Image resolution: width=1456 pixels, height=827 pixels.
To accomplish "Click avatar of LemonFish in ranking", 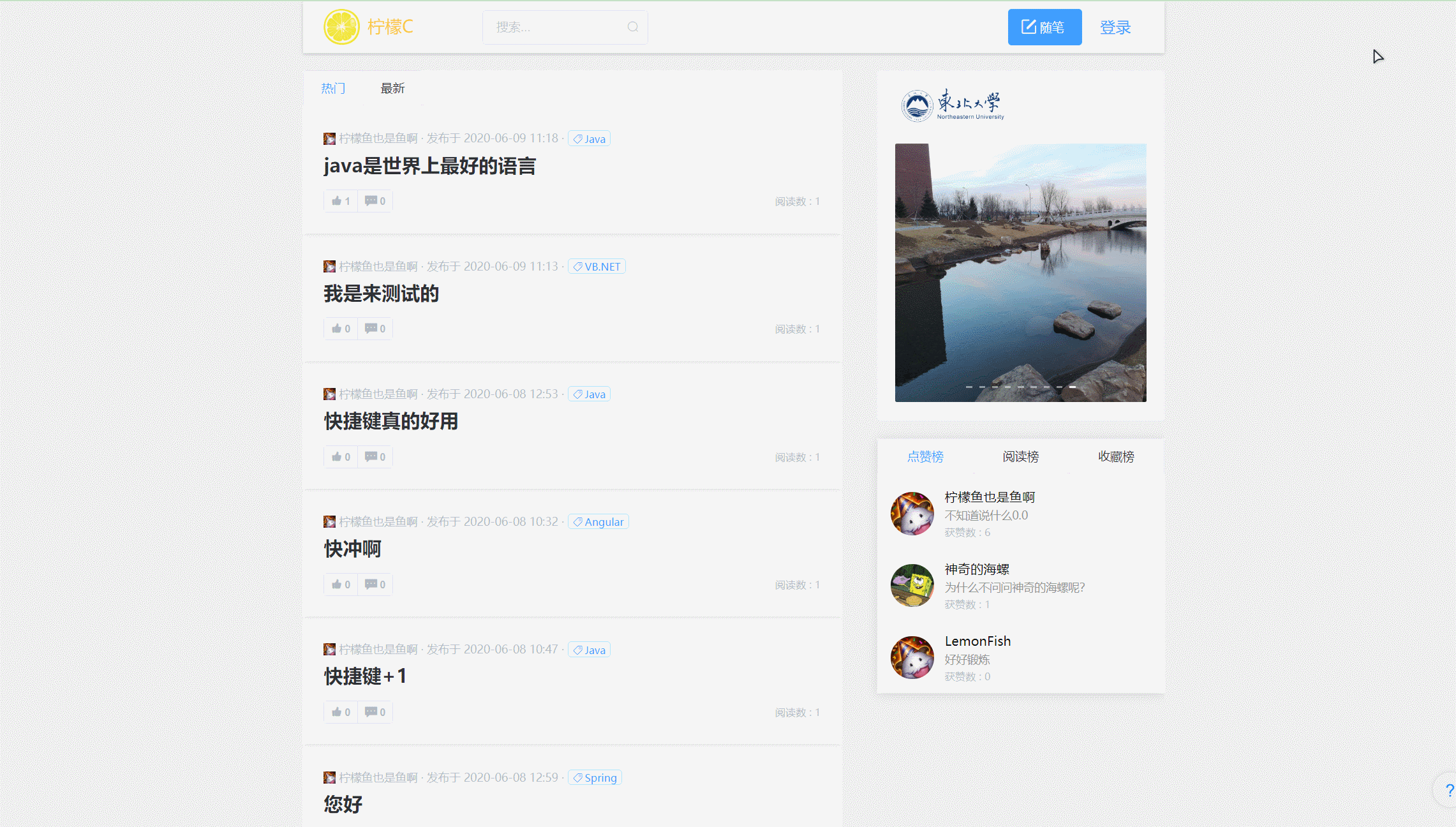I will (912, 657).
